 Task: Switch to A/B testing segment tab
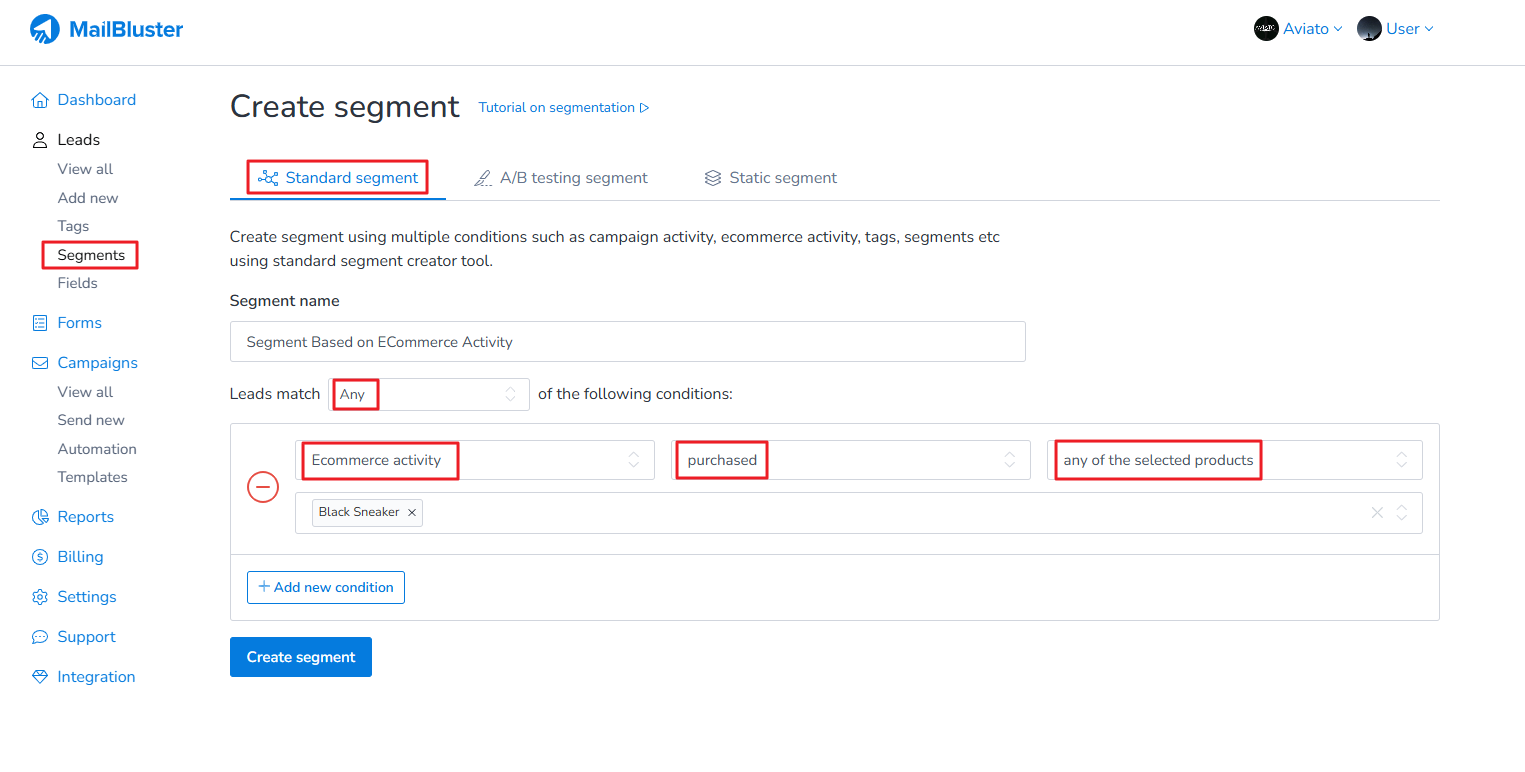coord(561,178)
